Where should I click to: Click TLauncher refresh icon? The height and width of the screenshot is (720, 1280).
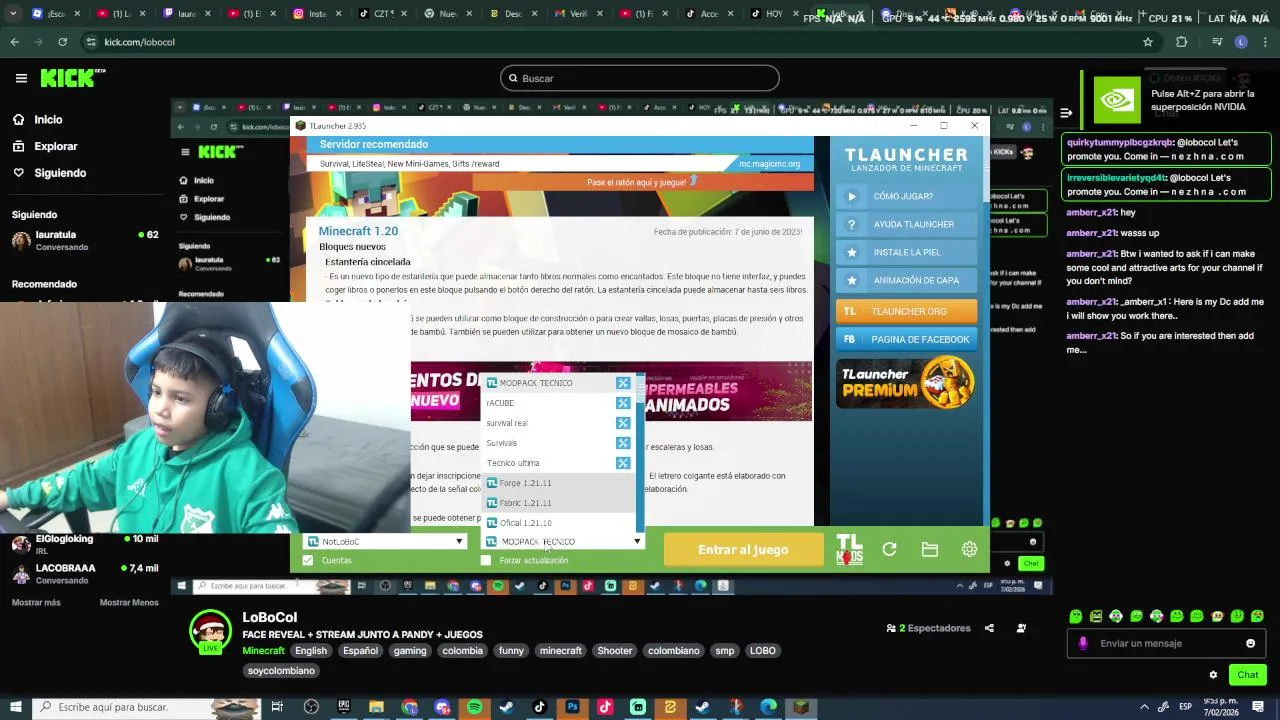[x=889, y=549]
